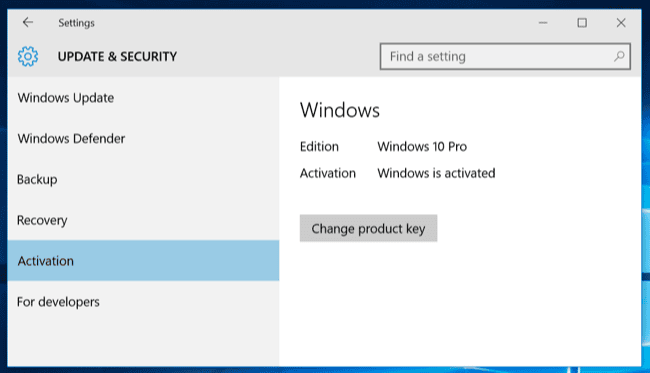This screenshot has width=650, height=373.
Task: Open the For developers section
Action: [x=143, y=302]
